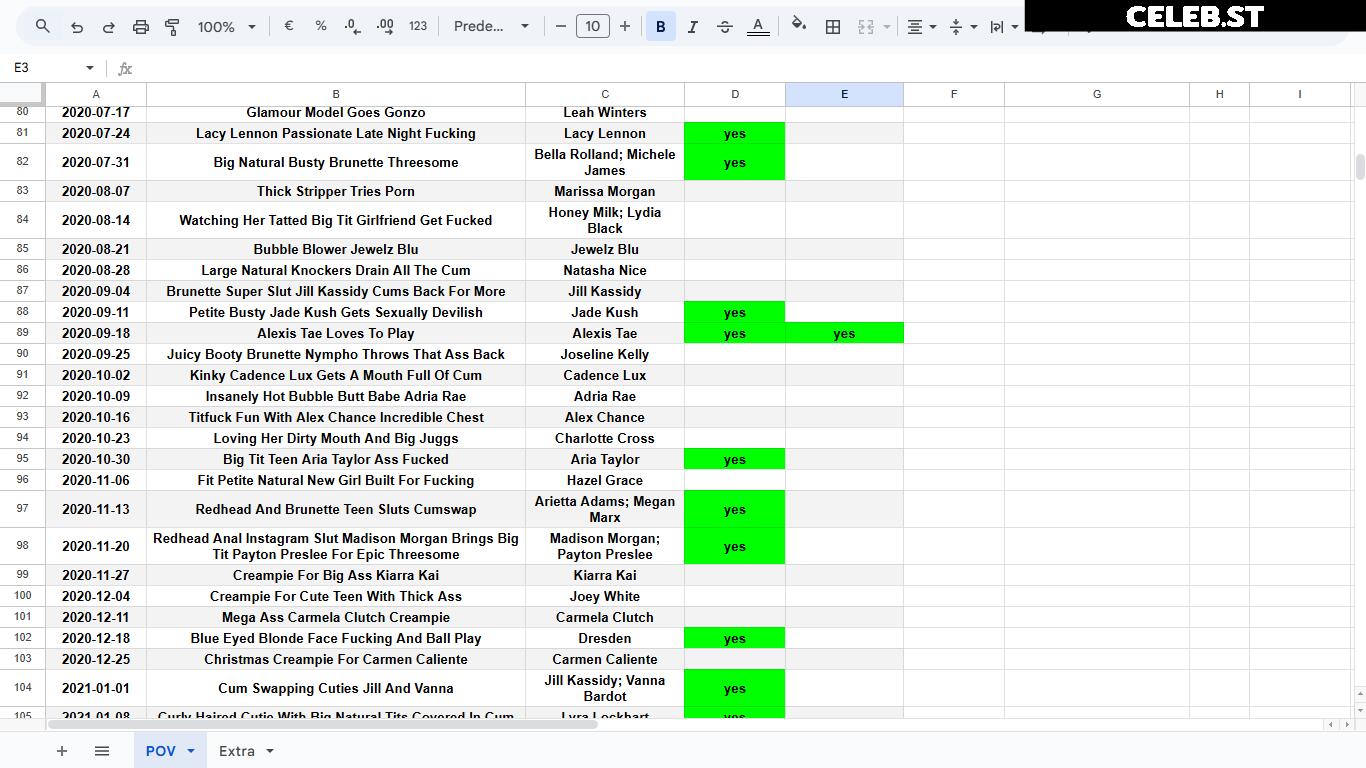Open the font family dropdown
The width and height of the screenshot is (1366, 768).
tap(491, 27)
